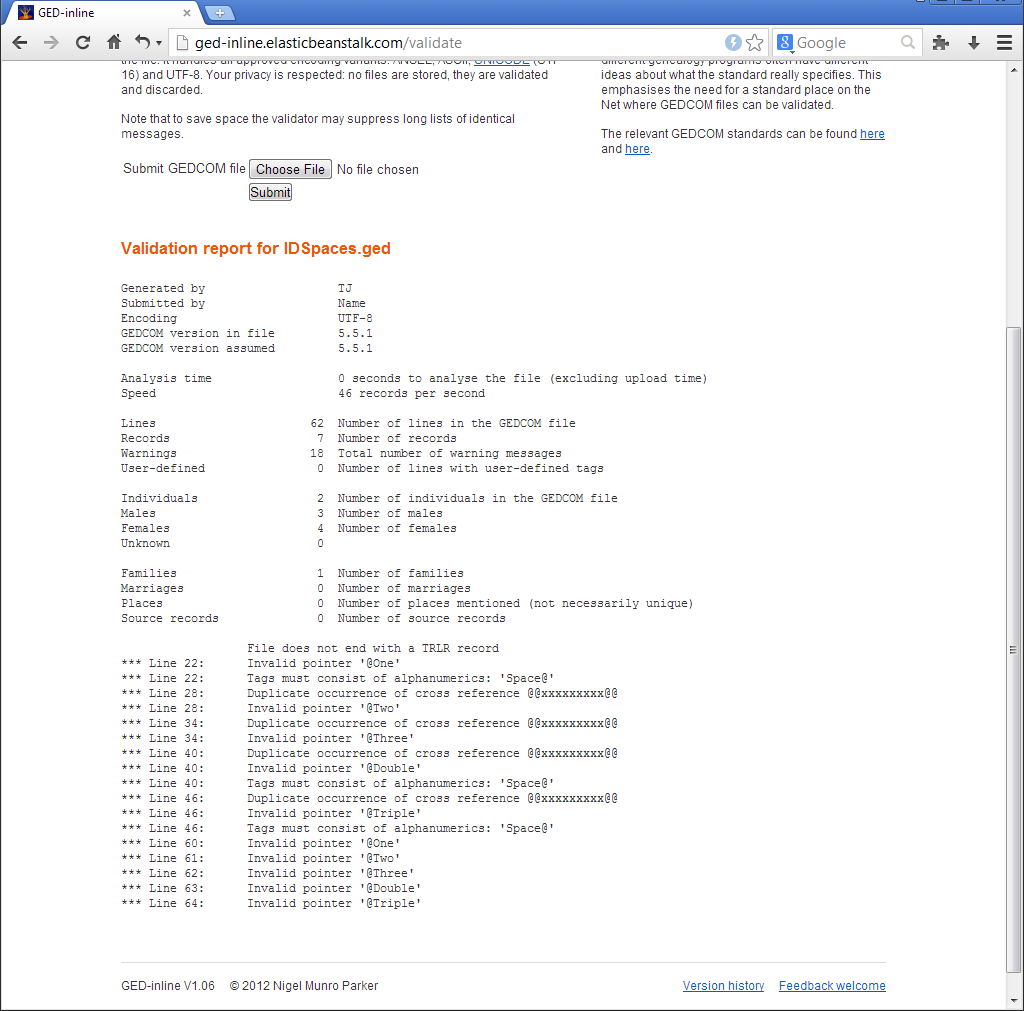Click Choose File to select a GEDCOM
This screenshot has width=1024, height=1011.
pos(289,168)
